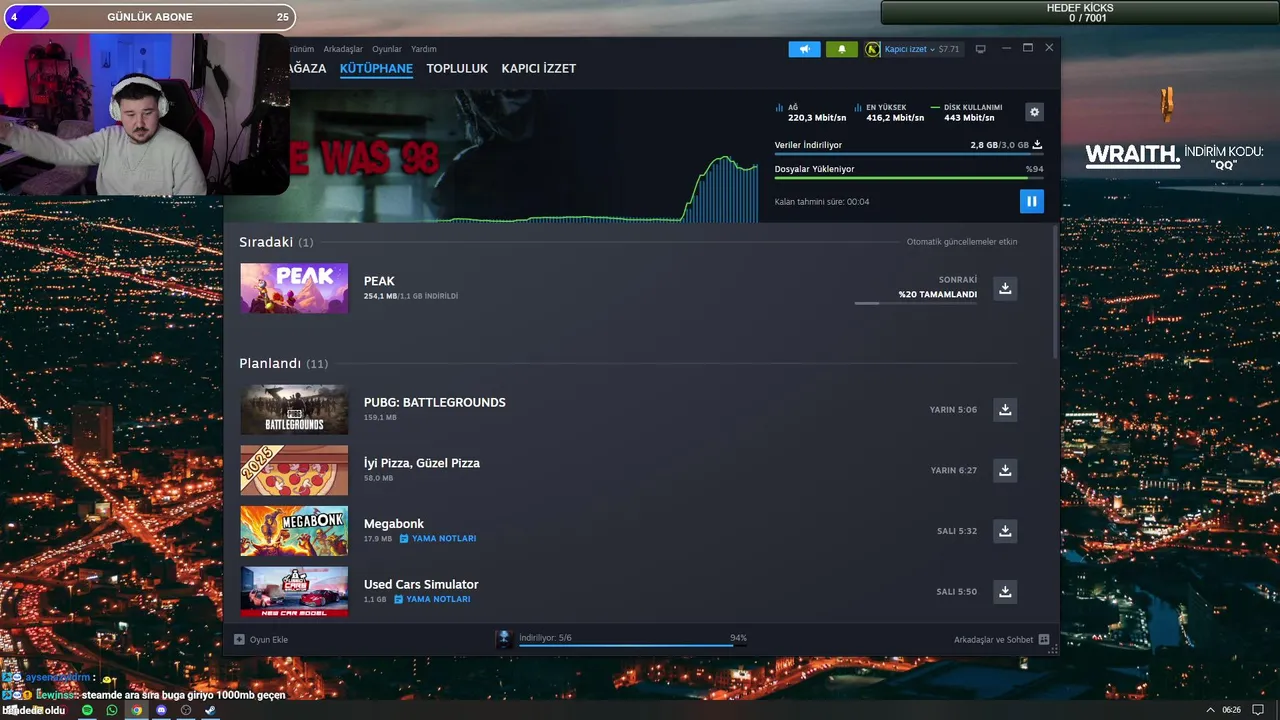
Task: Click the Dosyalar Yükleniyor progress bar
Action: coord(909,178)
